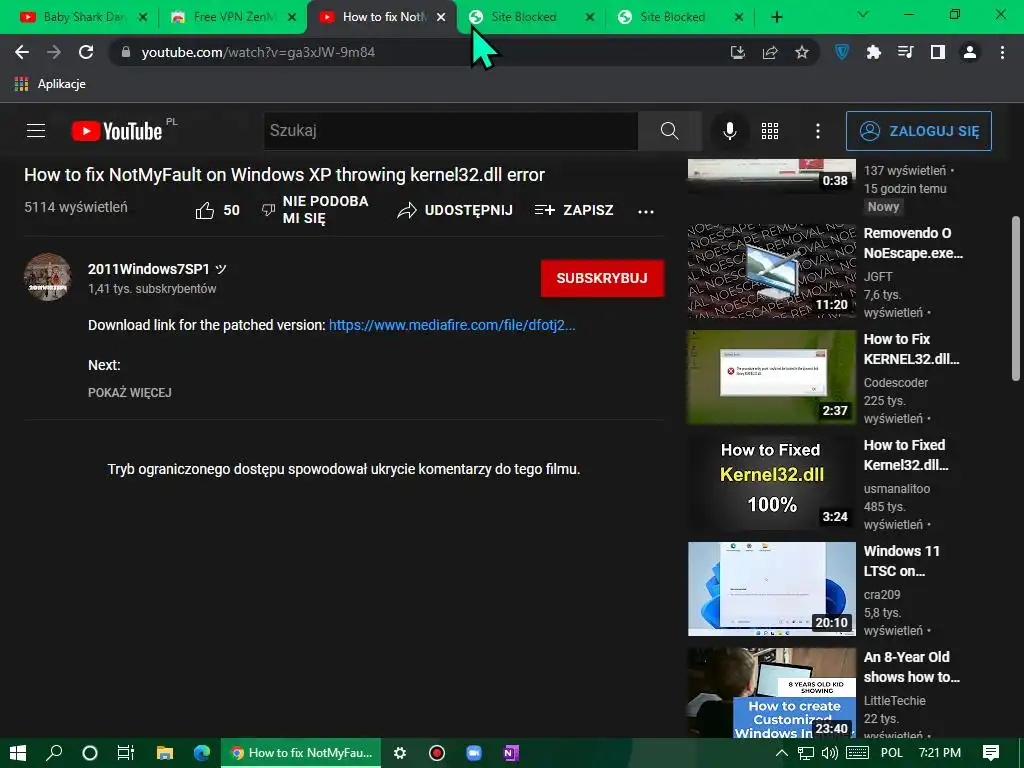Focus the Szukaj search field
The height and width of the screenshot is (768, 1024).
point(451,131)
